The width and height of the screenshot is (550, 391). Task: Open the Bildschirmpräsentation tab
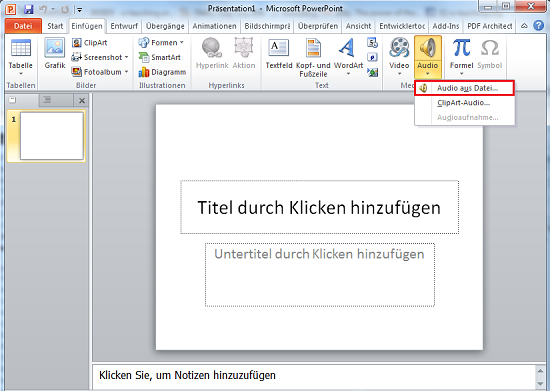[267, 26]
